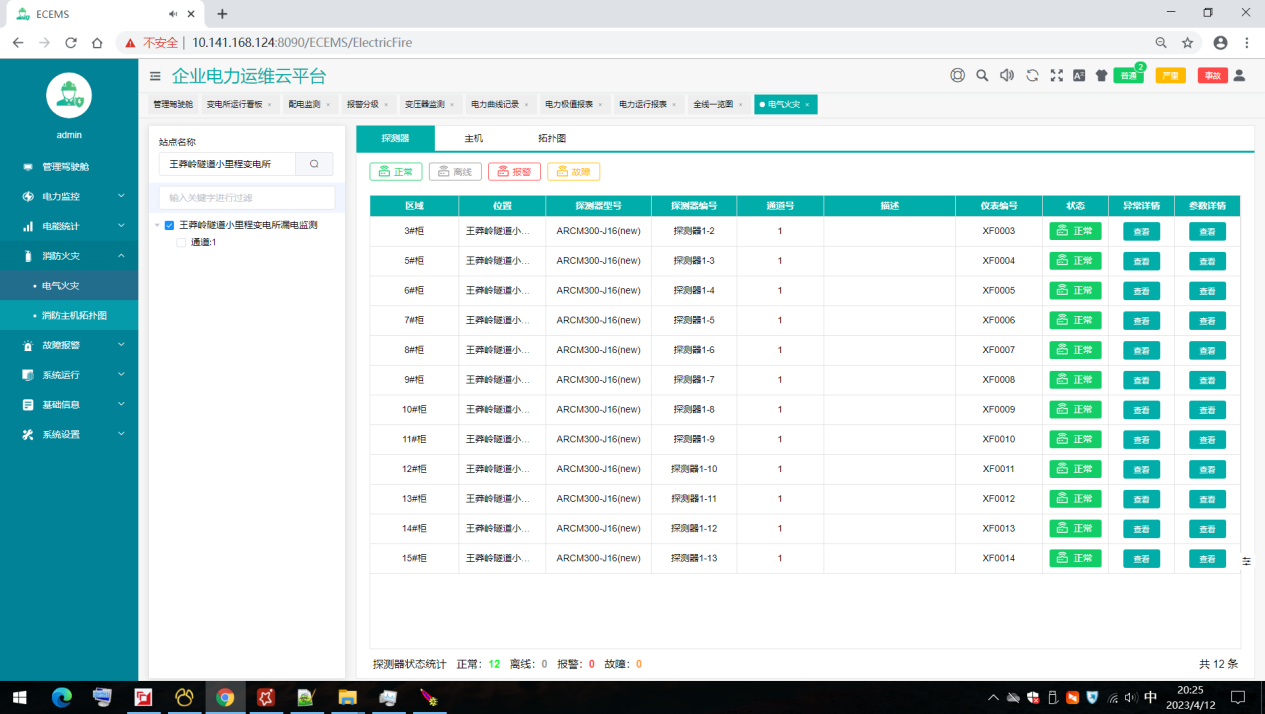
Task: Click the keyword filter input field
Action: tap(247, 198)
